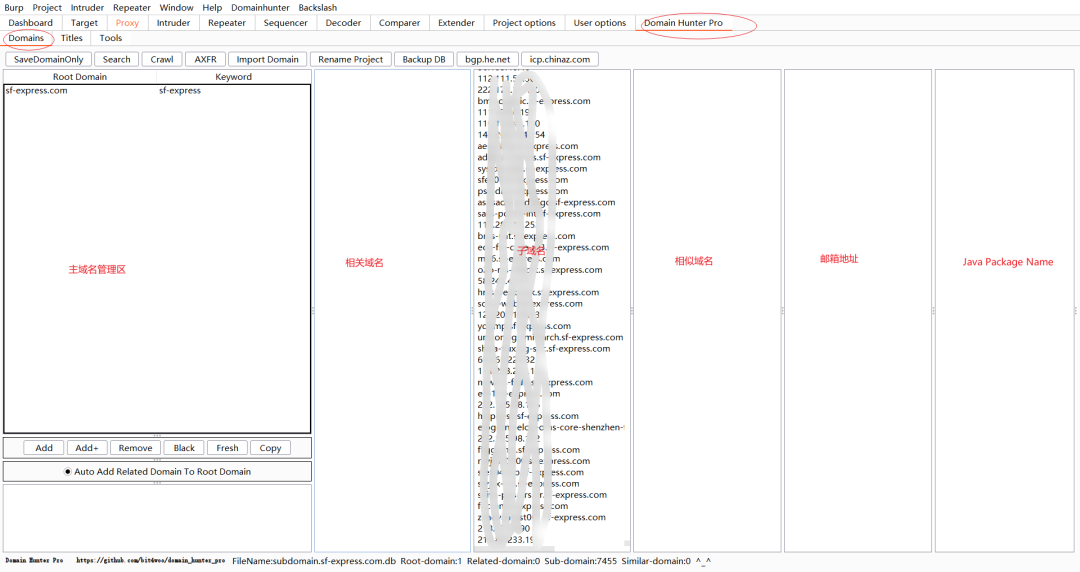Copy the selected domains
Image resolution: width=1080 pixels, height=572 pixels.
click(x=270, y=448)
